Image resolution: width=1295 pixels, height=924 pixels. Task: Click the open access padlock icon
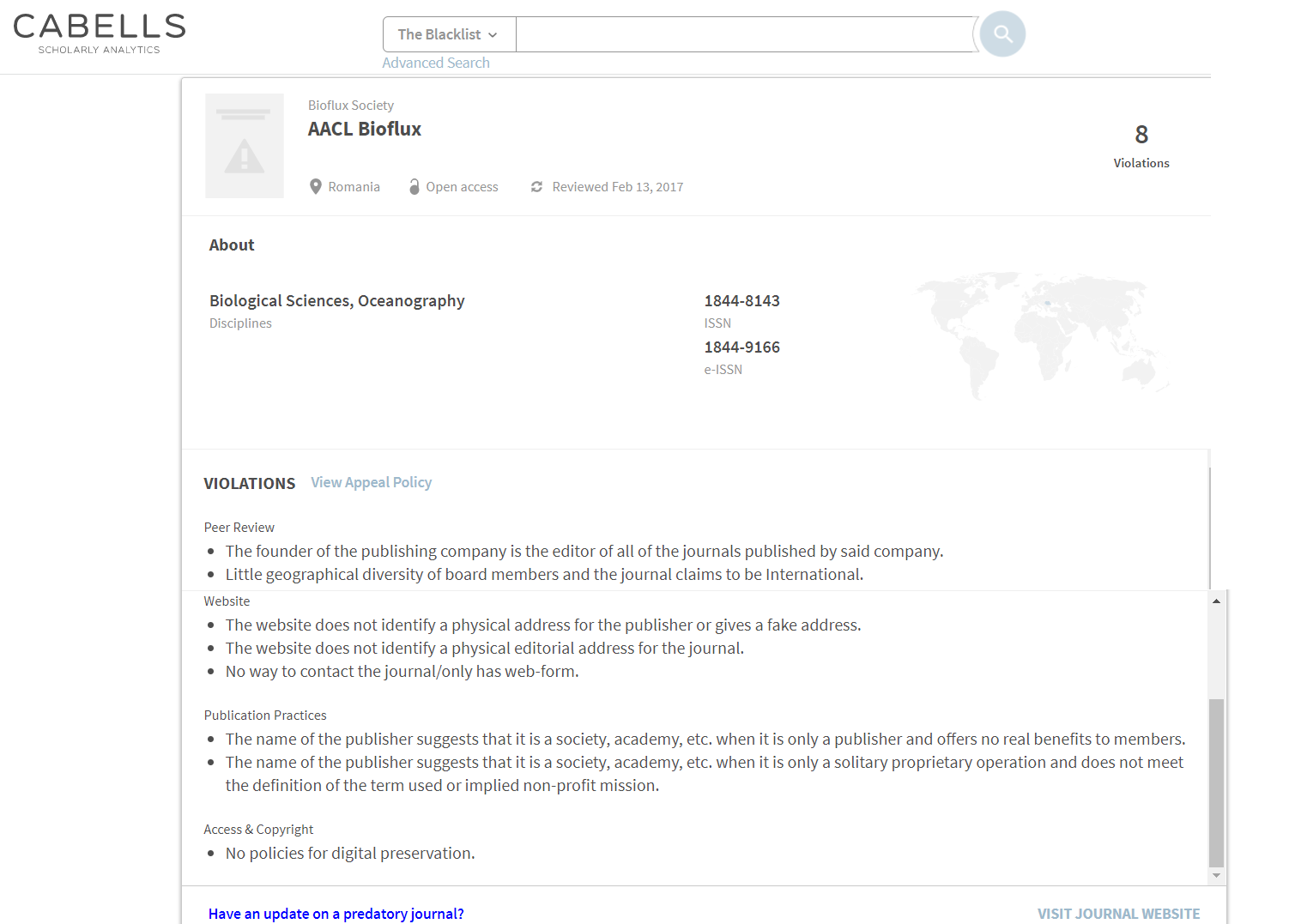[x=415, y=186]
